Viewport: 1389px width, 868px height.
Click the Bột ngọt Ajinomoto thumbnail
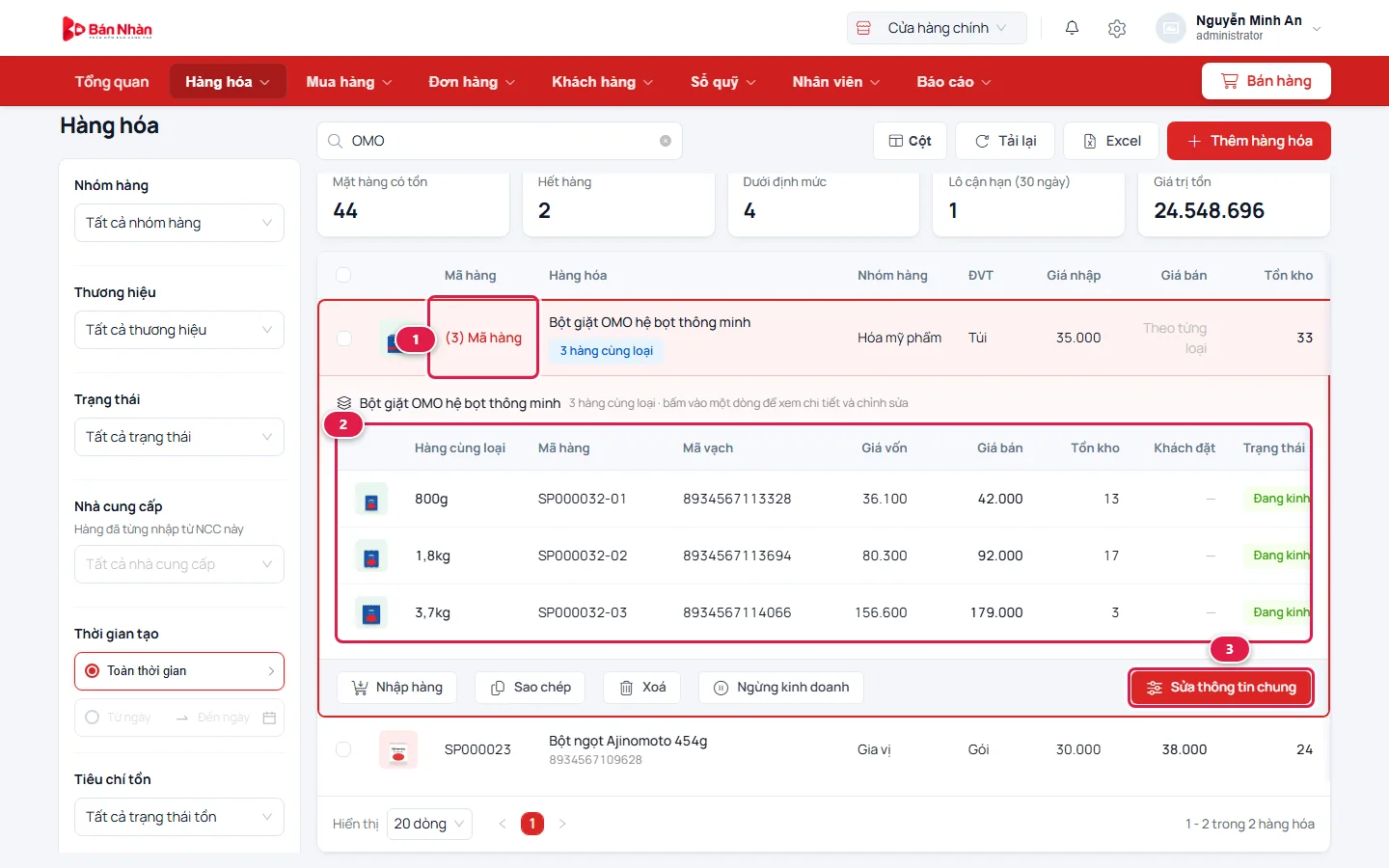(398, 749)
